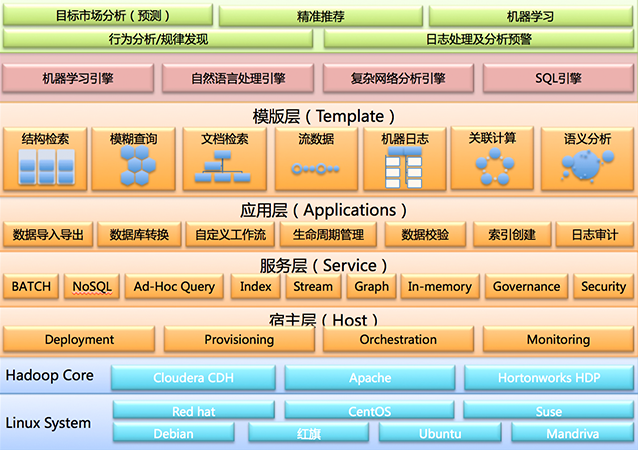Click the 文档检索 hierarchy icon
The image size is (640, 452).
[224, 170]
